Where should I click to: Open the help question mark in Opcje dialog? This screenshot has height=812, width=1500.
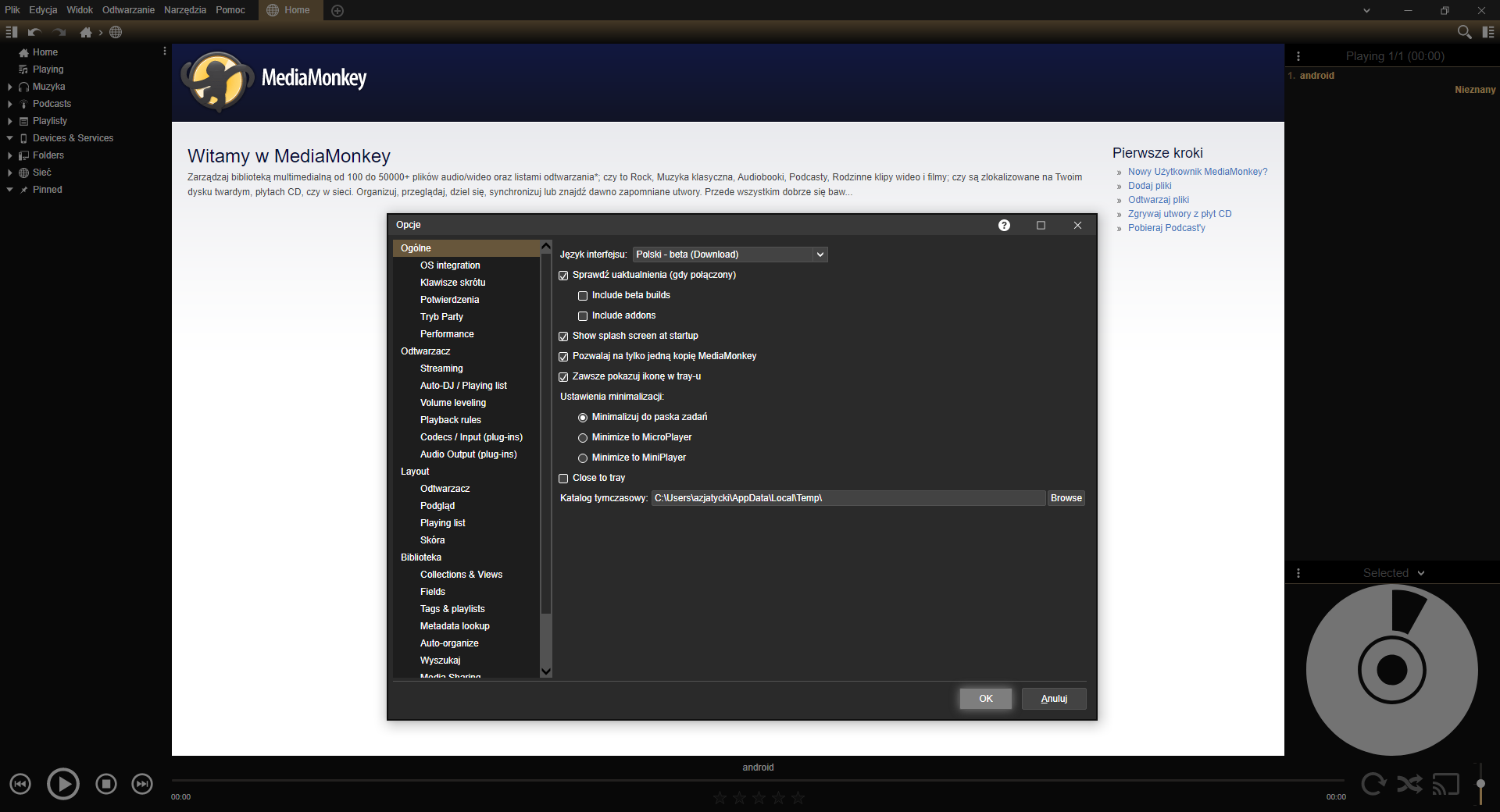(1004, 225)
